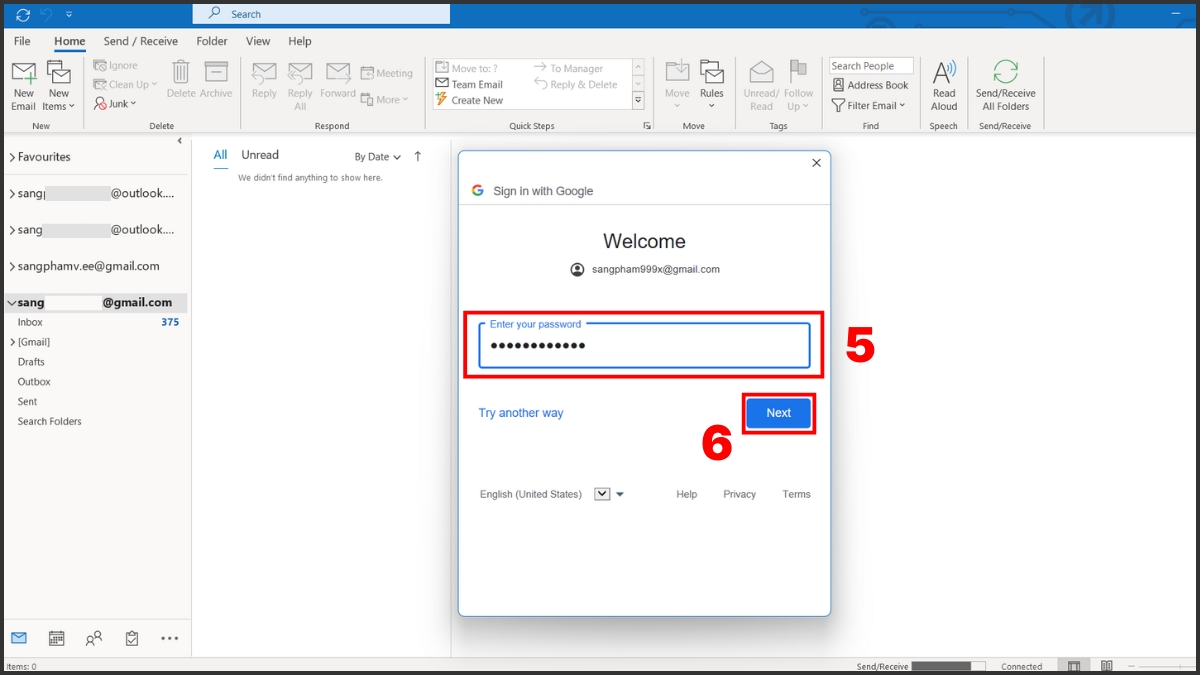Open the Help ribbon tab
Image resolution: width=1200 pixels, height=675 pixels.
300,41
